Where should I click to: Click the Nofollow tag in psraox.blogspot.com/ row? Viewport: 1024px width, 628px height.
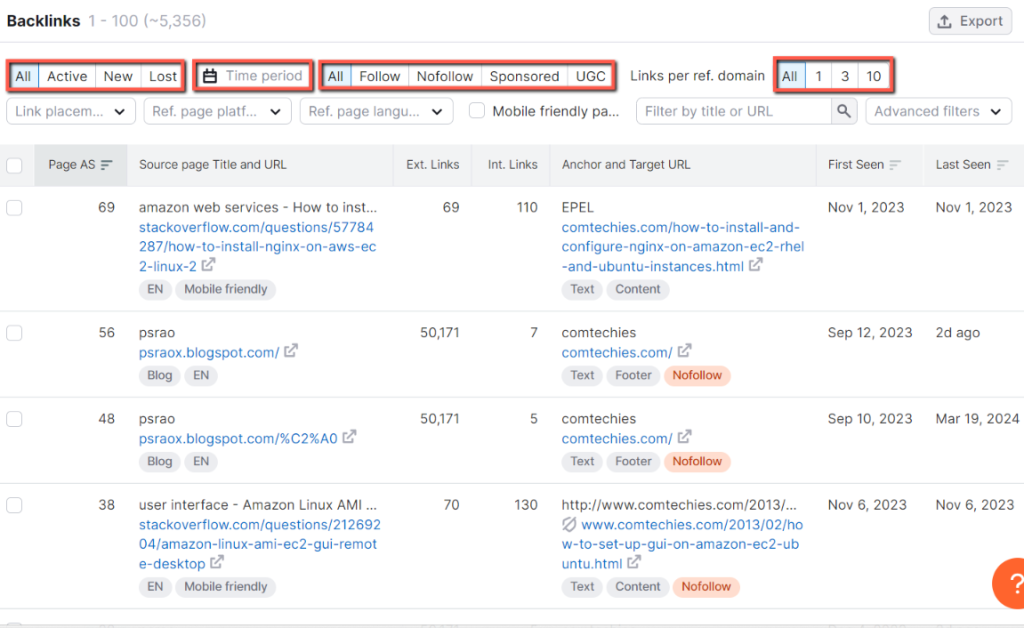click(x=697, y=375)
